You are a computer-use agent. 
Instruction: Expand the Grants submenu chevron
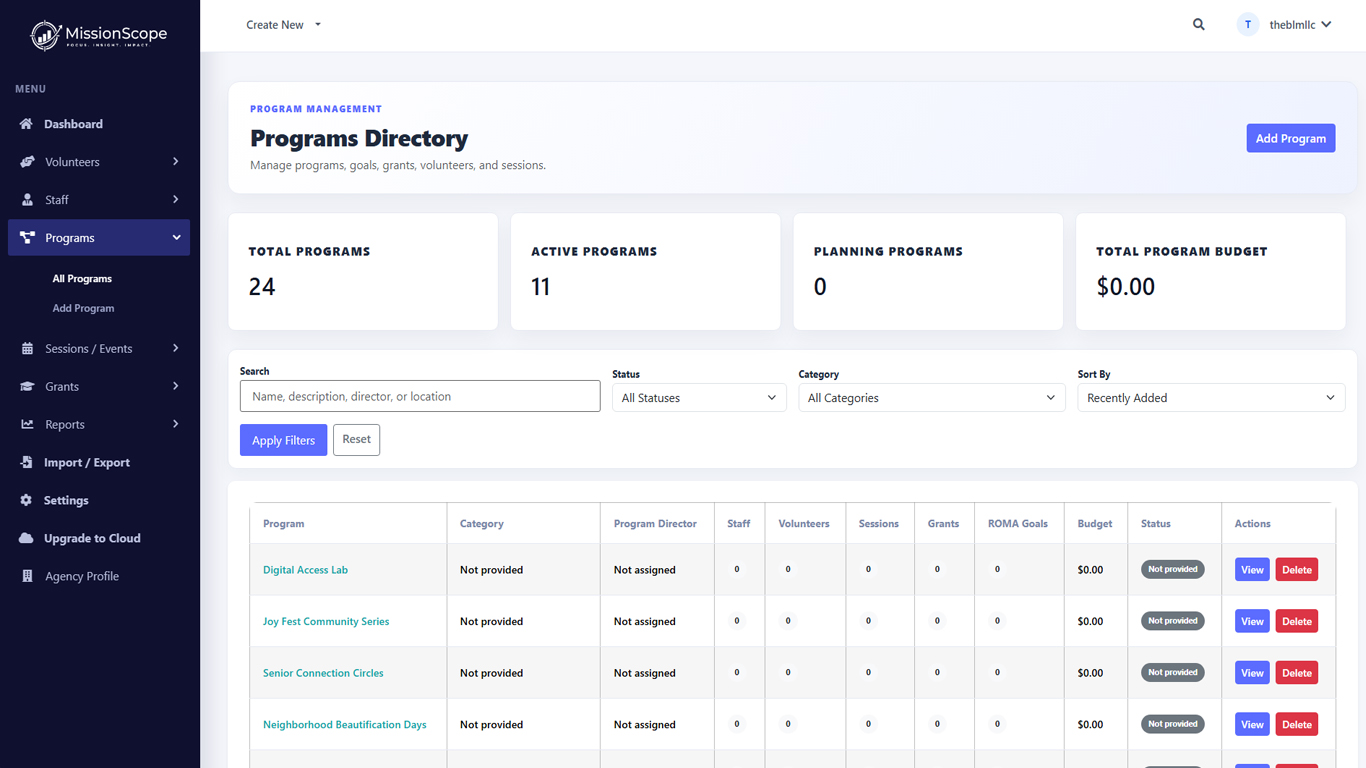tap(176, 386)
